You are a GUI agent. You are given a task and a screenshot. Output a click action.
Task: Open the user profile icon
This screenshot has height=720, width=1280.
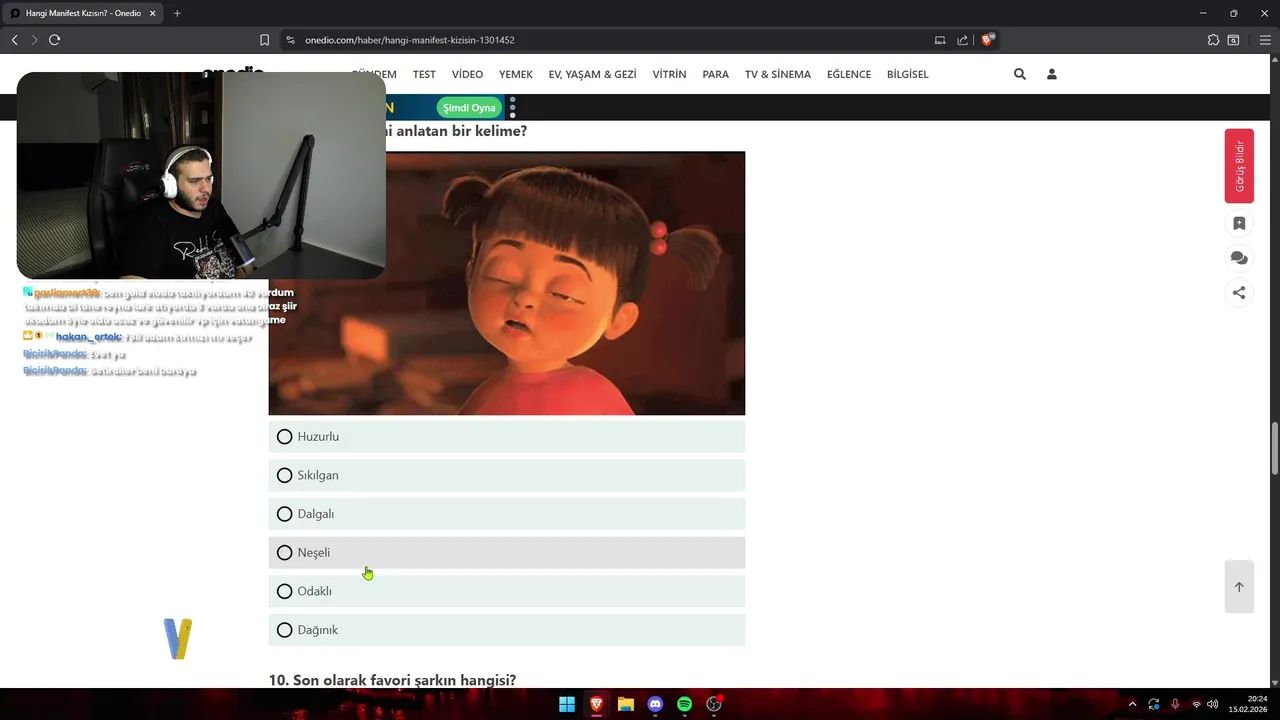pyautogui.click(x=1052, y=74)
